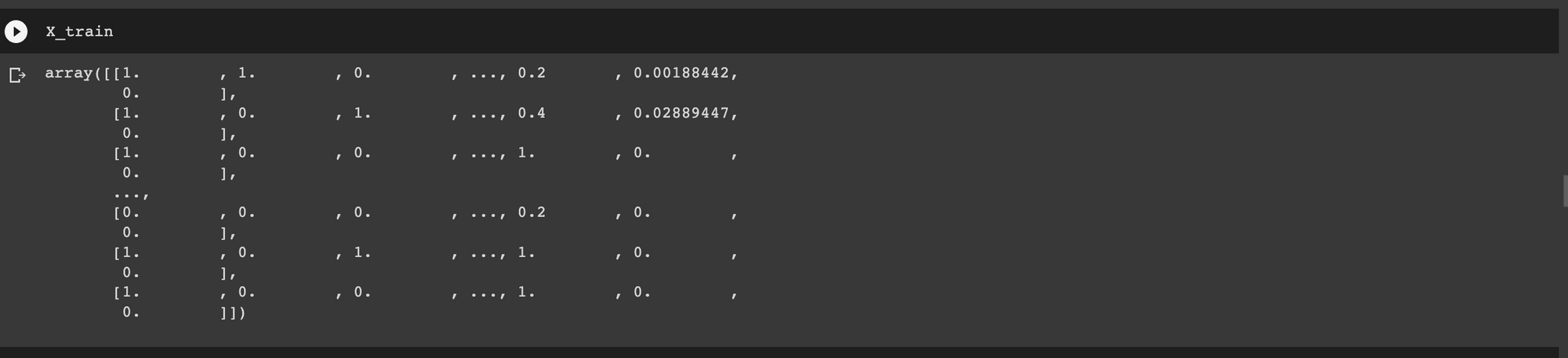1568x358 pixels.
Task: Click the 0.4 value in second row
Action: [532, 113]
